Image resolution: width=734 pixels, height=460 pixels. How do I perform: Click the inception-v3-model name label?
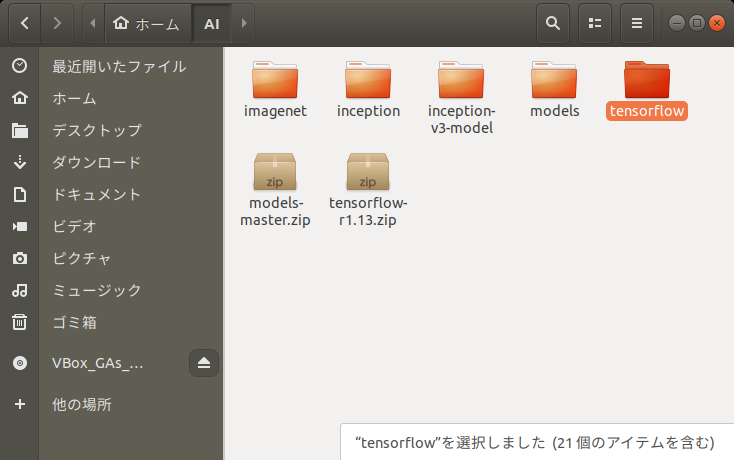pyautogui.click(x=462, y=119)
